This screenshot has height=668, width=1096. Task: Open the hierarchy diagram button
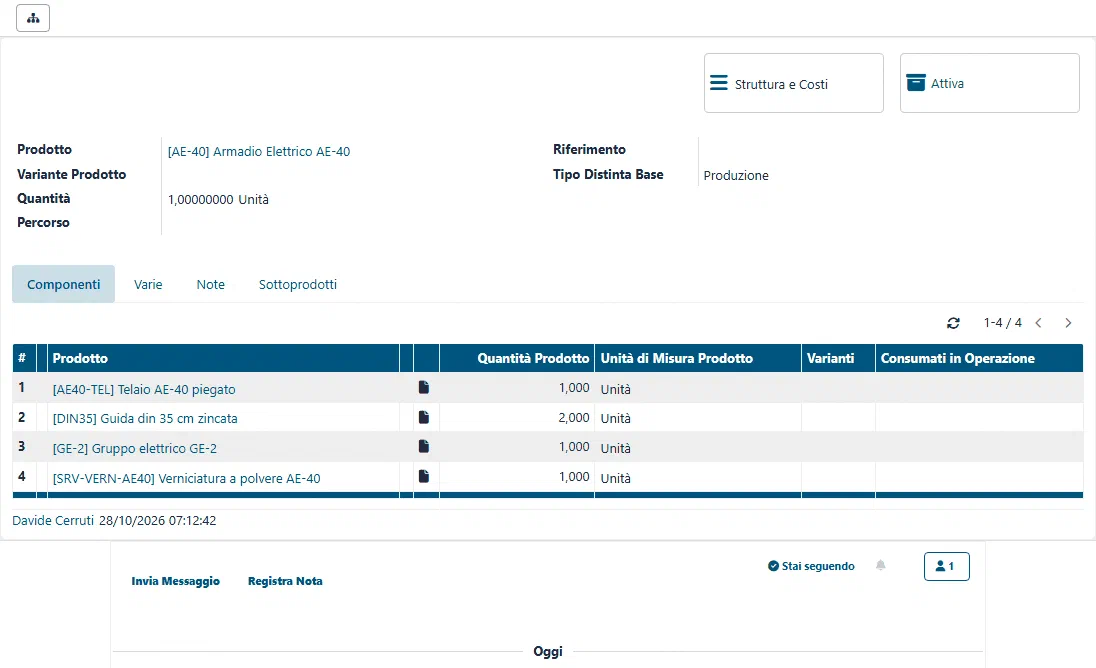pyautogui.click(x=33, y=18)
